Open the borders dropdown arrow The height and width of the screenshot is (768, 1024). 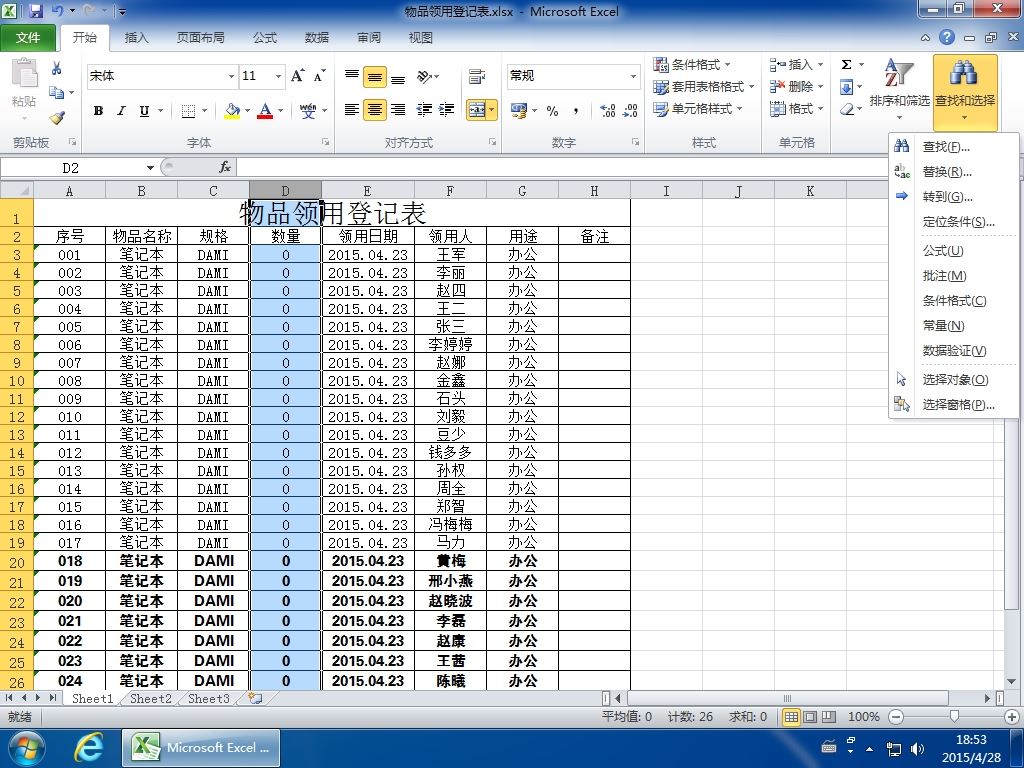point(204,111)
